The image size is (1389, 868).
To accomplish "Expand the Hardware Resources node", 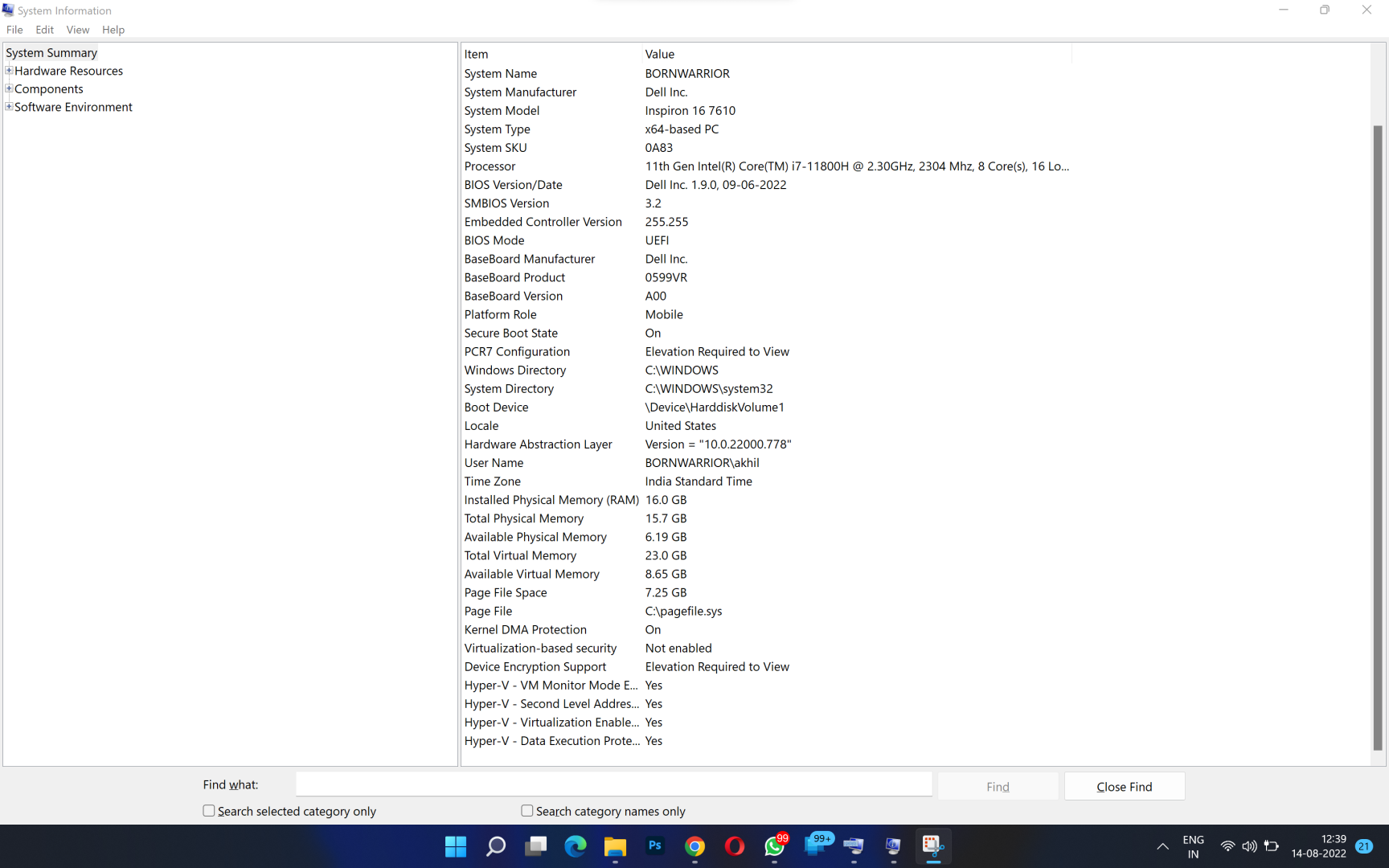I will pos(9,70).
